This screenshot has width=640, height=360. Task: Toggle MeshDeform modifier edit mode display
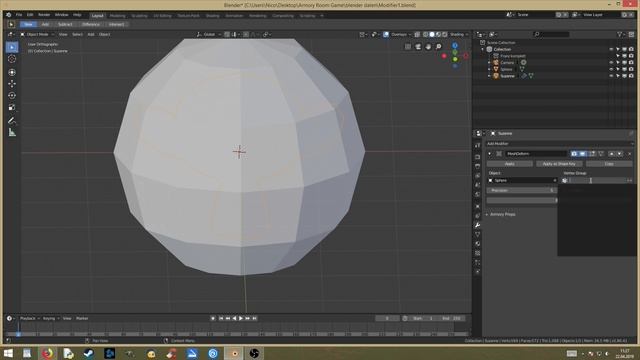[591, 154]
